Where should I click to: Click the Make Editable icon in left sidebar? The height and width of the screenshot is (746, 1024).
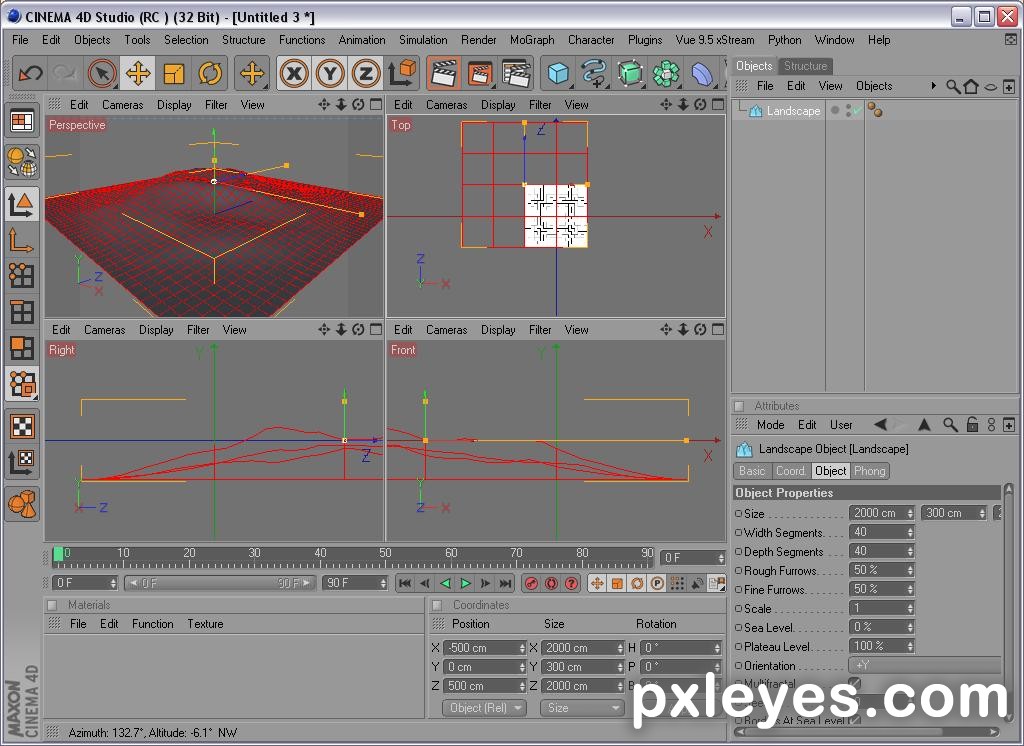[x=22, y=161]
